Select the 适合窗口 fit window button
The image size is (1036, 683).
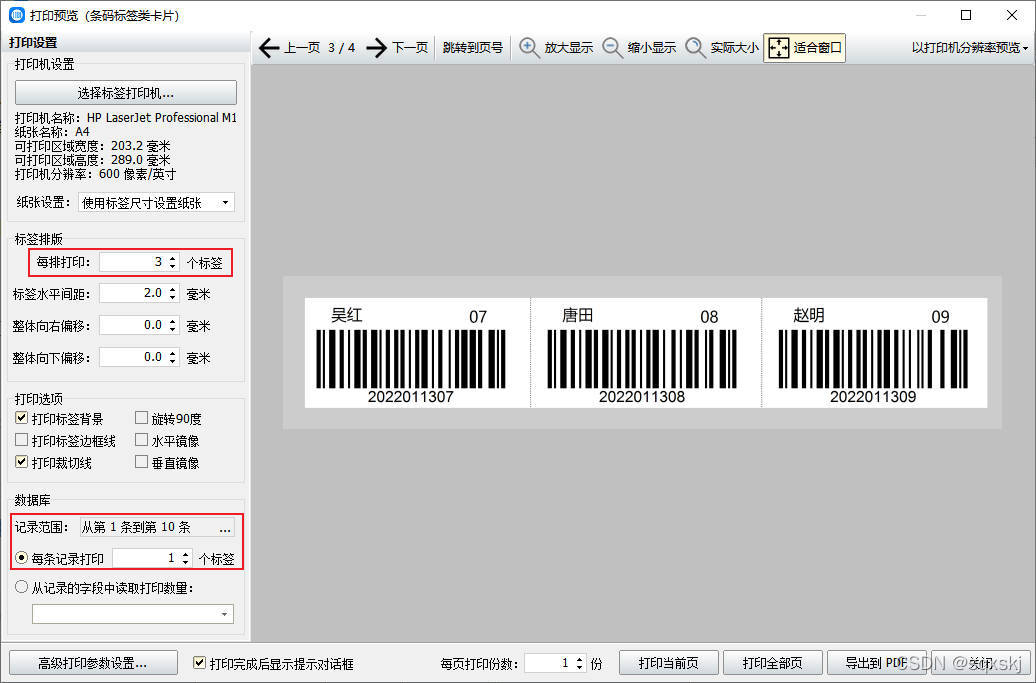click(805, 48)
